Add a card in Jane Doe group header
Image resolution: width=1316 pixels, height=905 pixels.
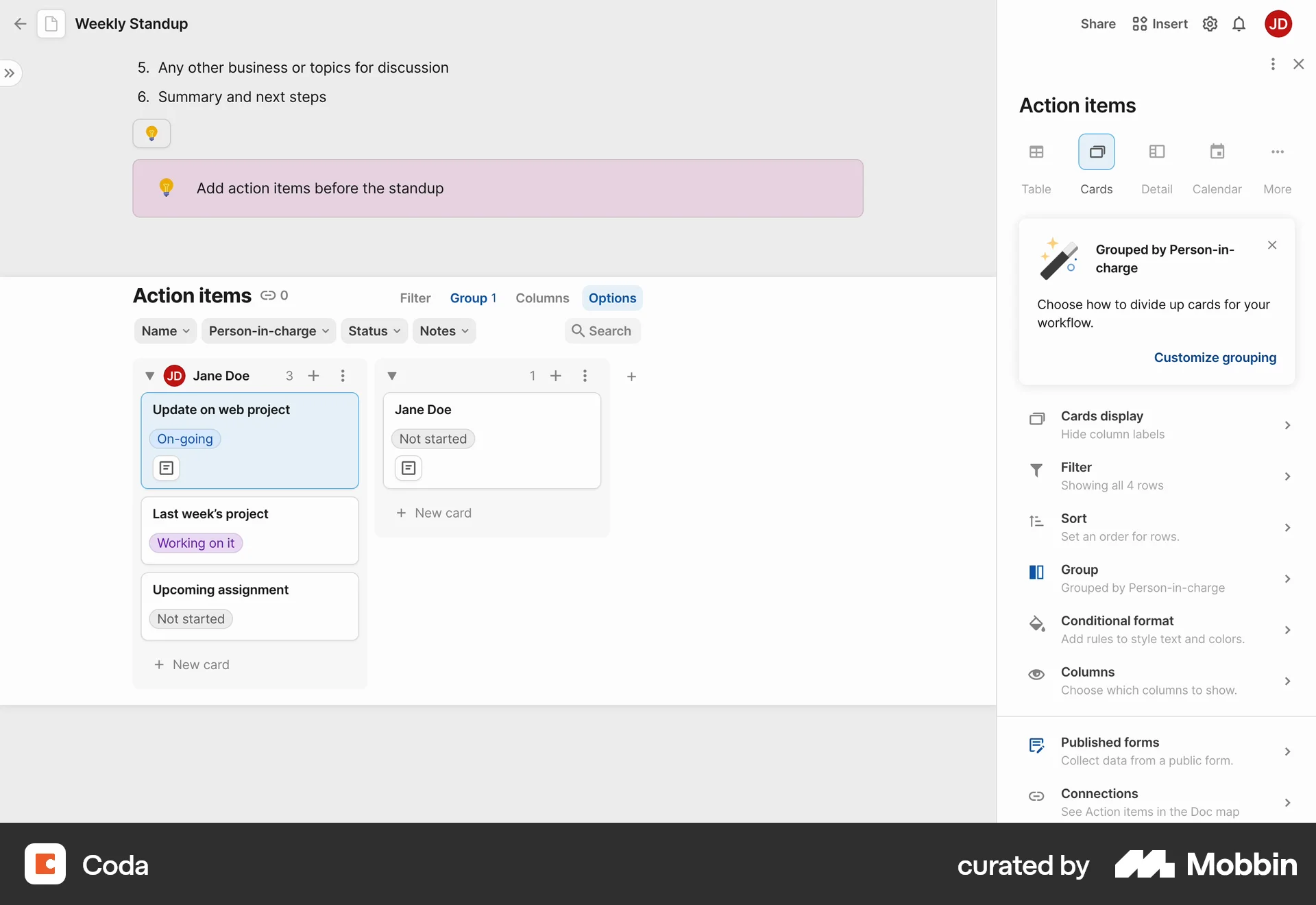coord(314,376)
